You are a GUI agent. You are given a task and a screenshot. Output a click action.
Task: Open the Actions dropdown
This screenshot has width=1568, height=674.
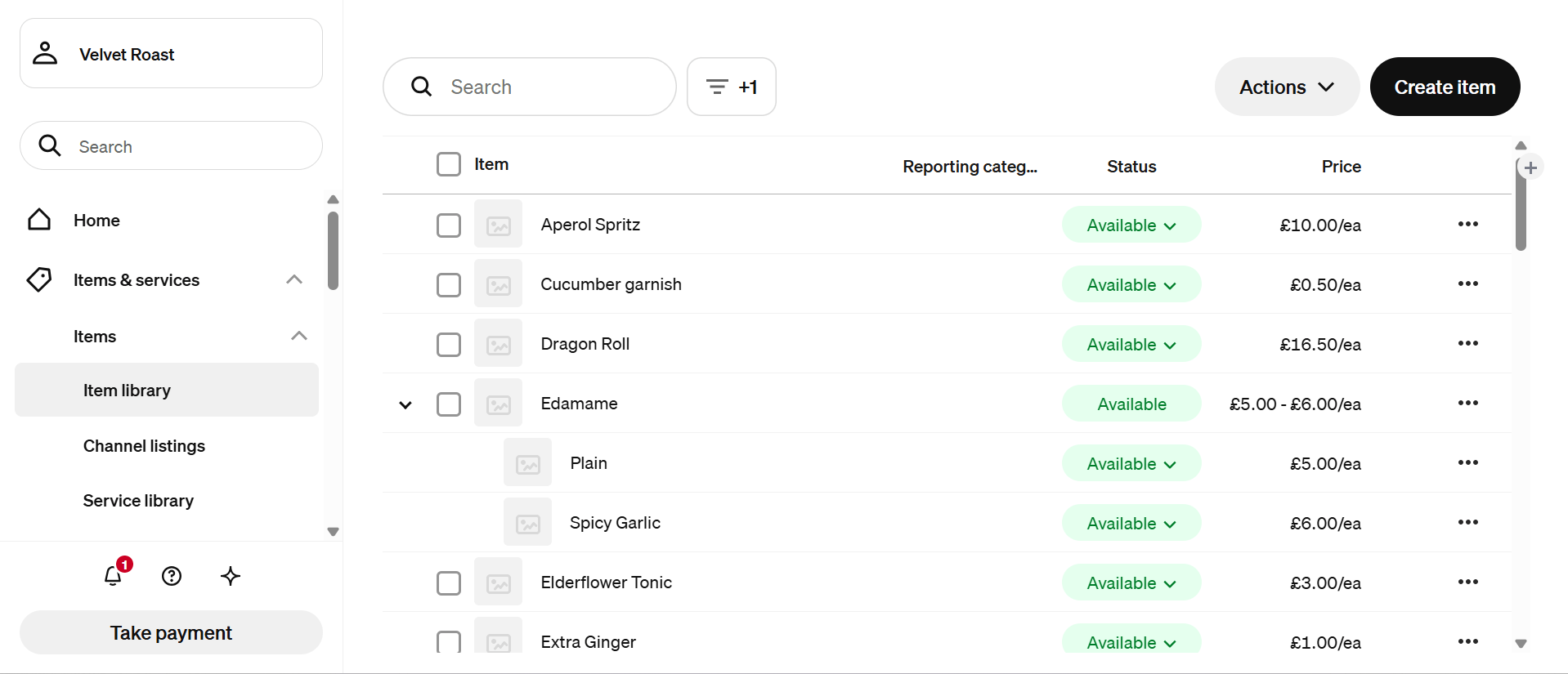pyautogui.click(x=1287, y=87)
